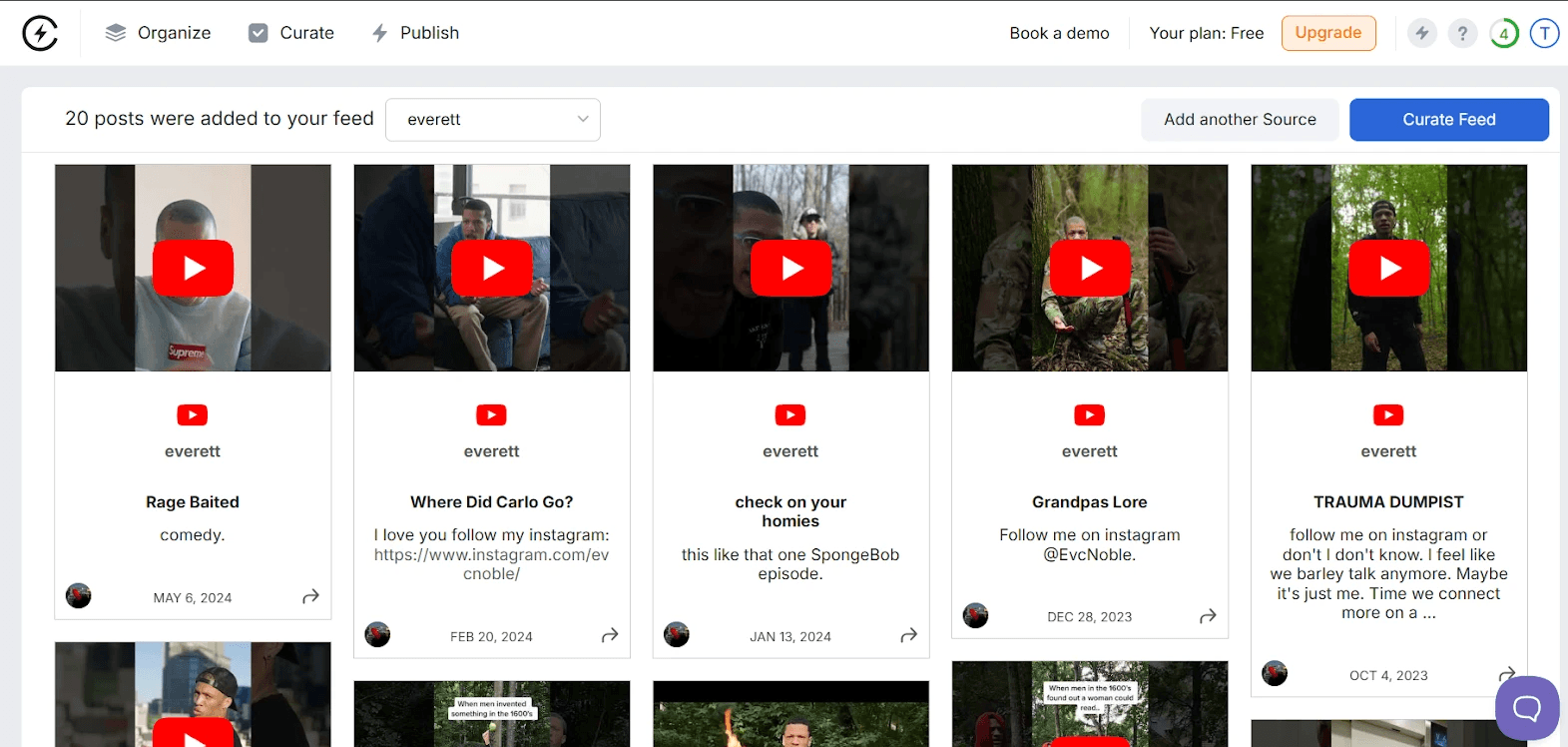This screenshot has width=1568, height=747.
Task: Click the Your plan: Free text
Action: (x=1207, y=33)
